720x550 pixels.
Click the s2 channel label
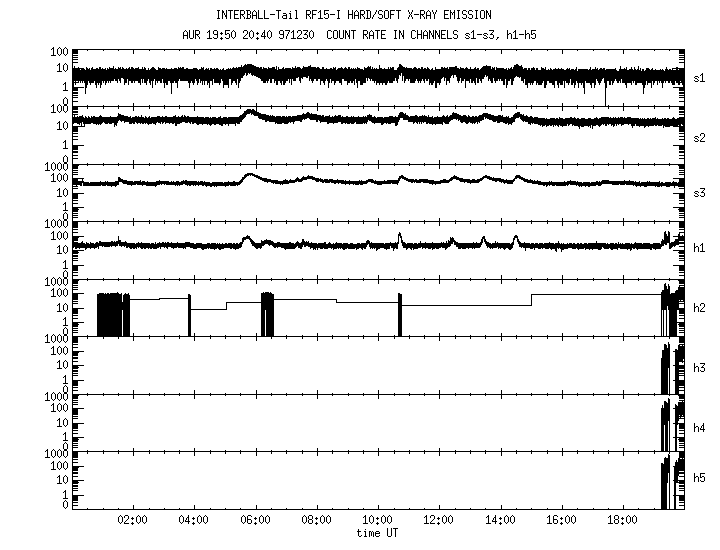click(700, 135)
